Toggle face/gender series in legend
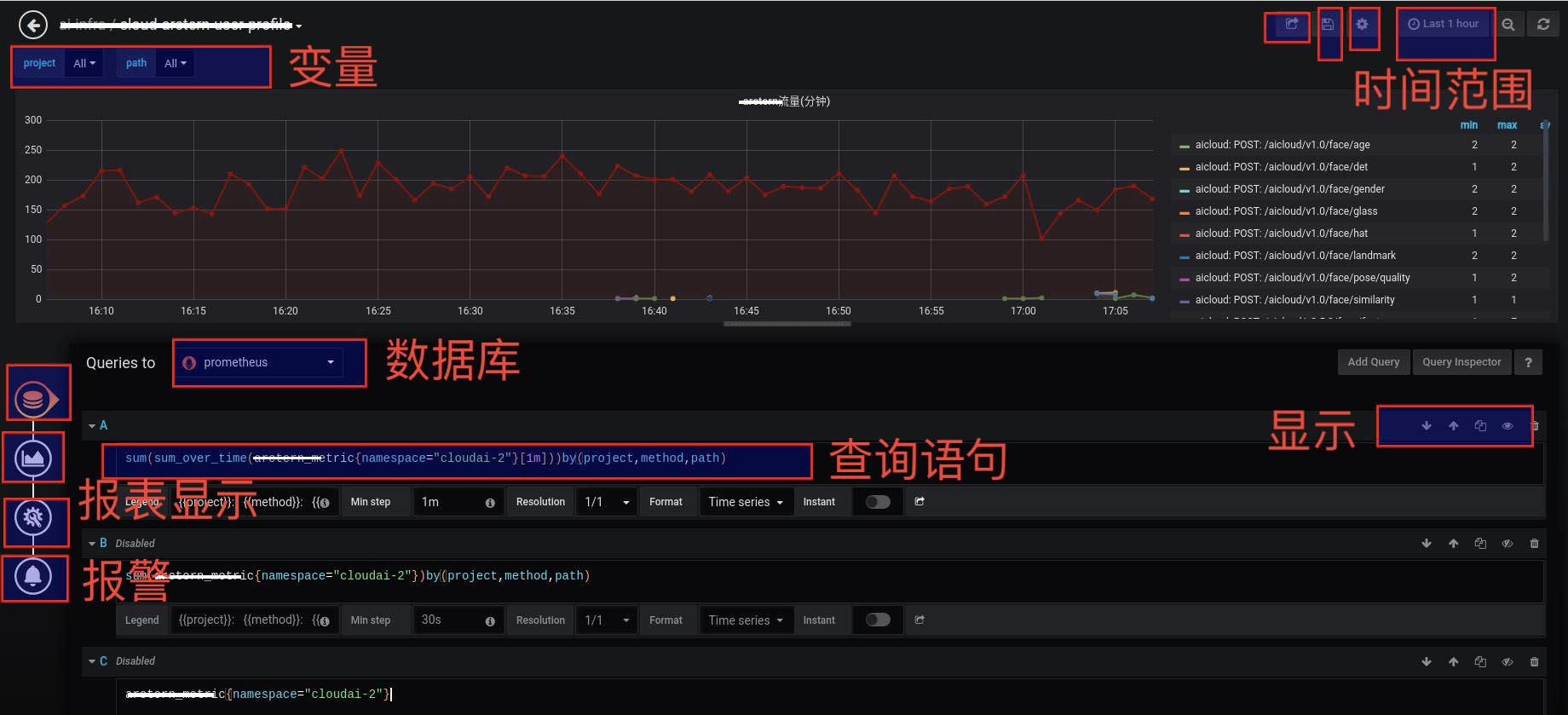1568x715 pixels. click(x=1289, y=189)
